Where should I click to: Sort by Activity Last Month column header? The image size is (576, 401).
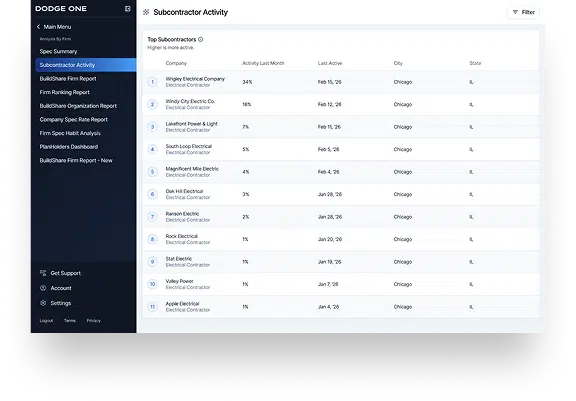[263, 63]
